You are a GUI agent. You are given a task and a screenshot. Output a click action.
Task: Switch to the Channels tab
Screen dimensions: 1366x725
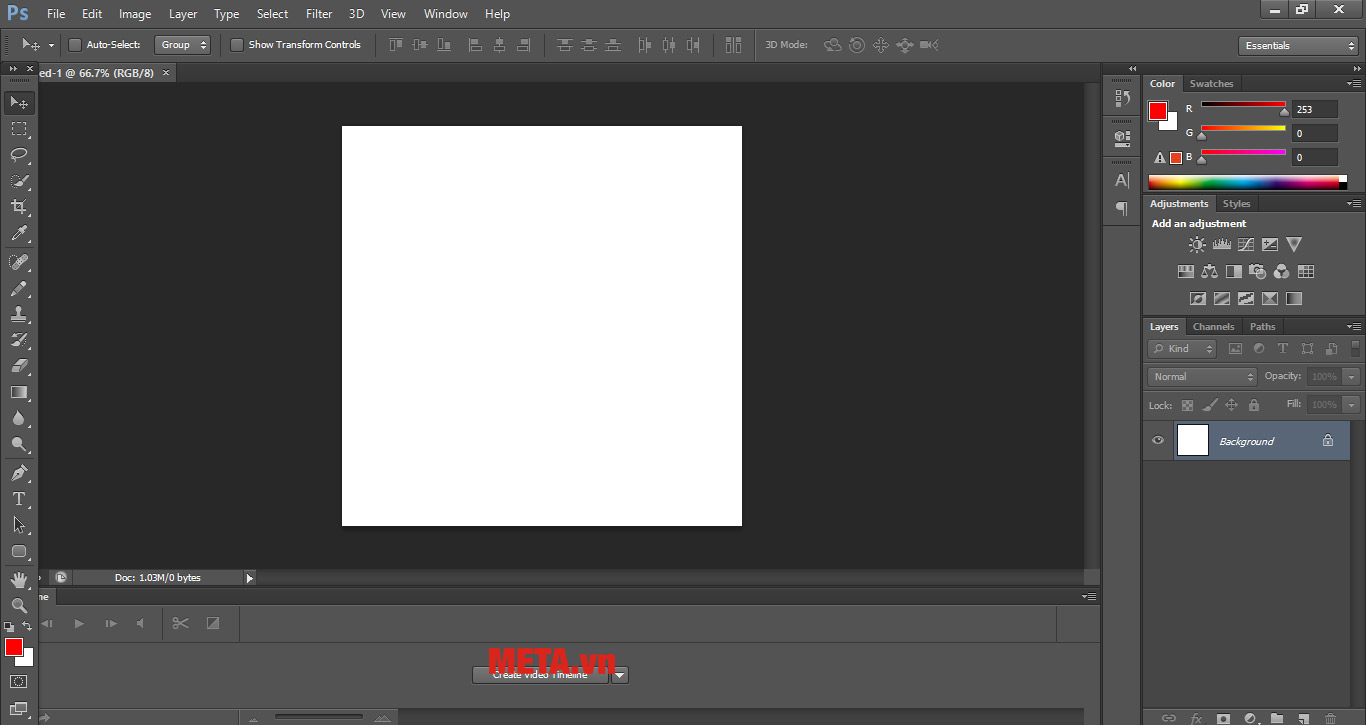[1213, 326]
